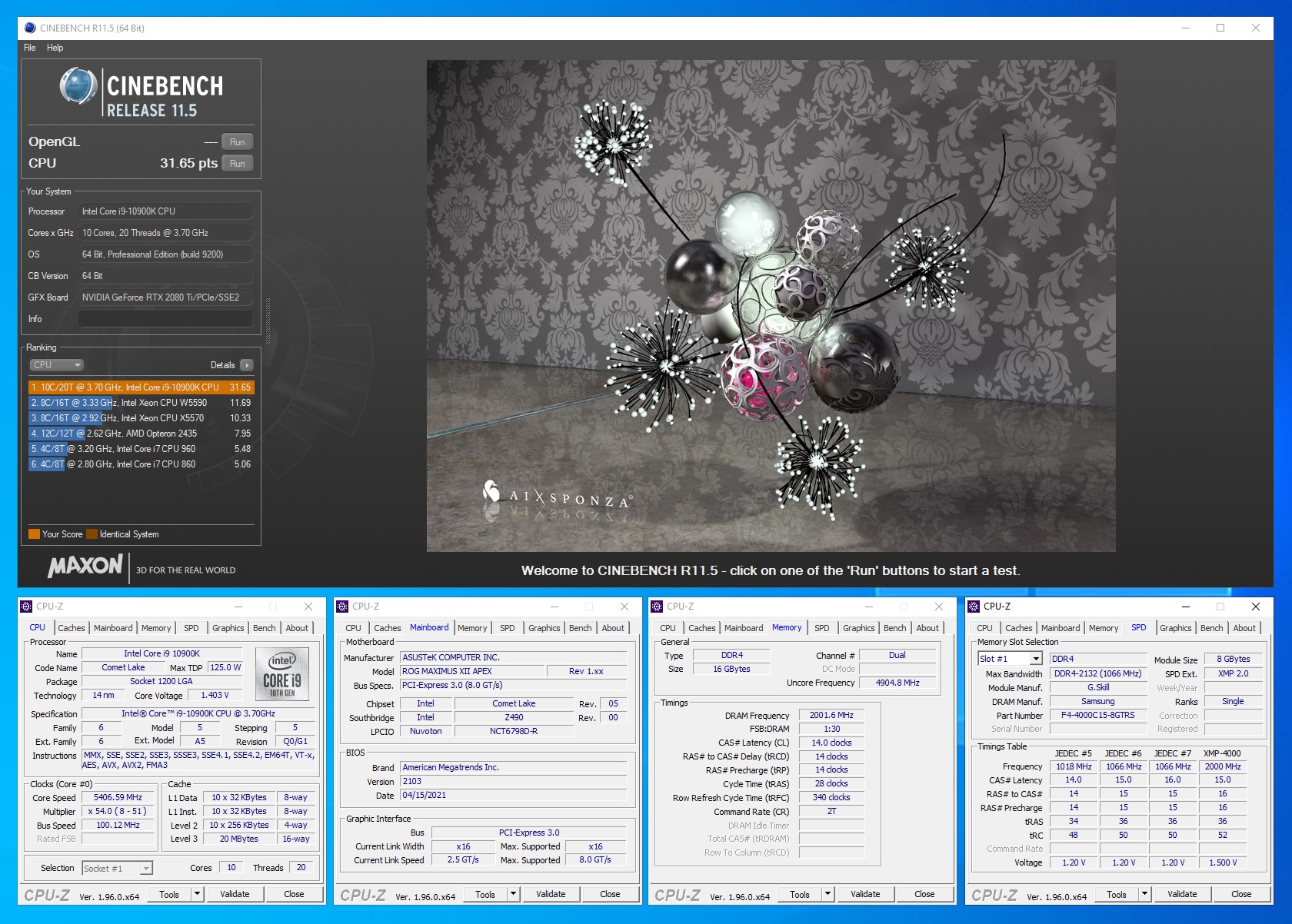Click the Aixsponza render preview image
Viewport: 1292px width, 924px height.
pyautogui.click(x=771, y=306)
